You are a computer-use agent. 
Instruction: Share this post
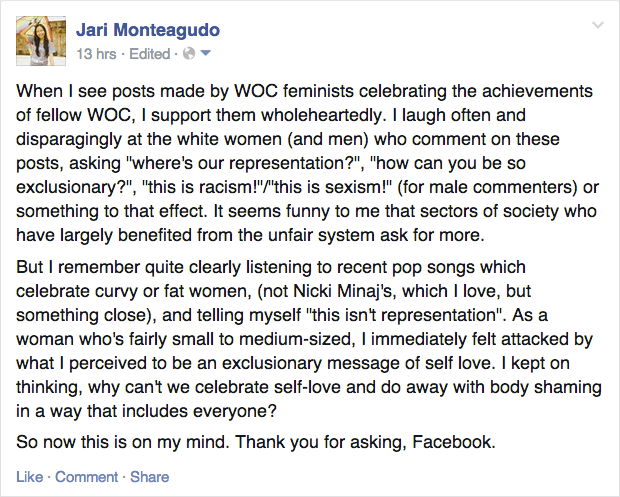tap(150, 477)
